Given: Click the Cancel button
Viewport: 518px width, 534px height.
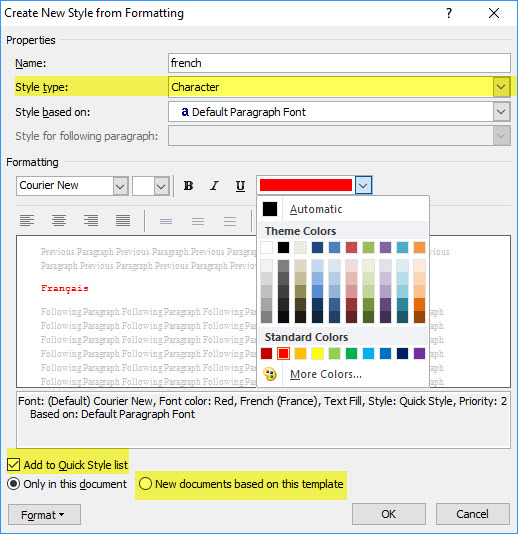Looking at the screenshot, I should point(472,514).
